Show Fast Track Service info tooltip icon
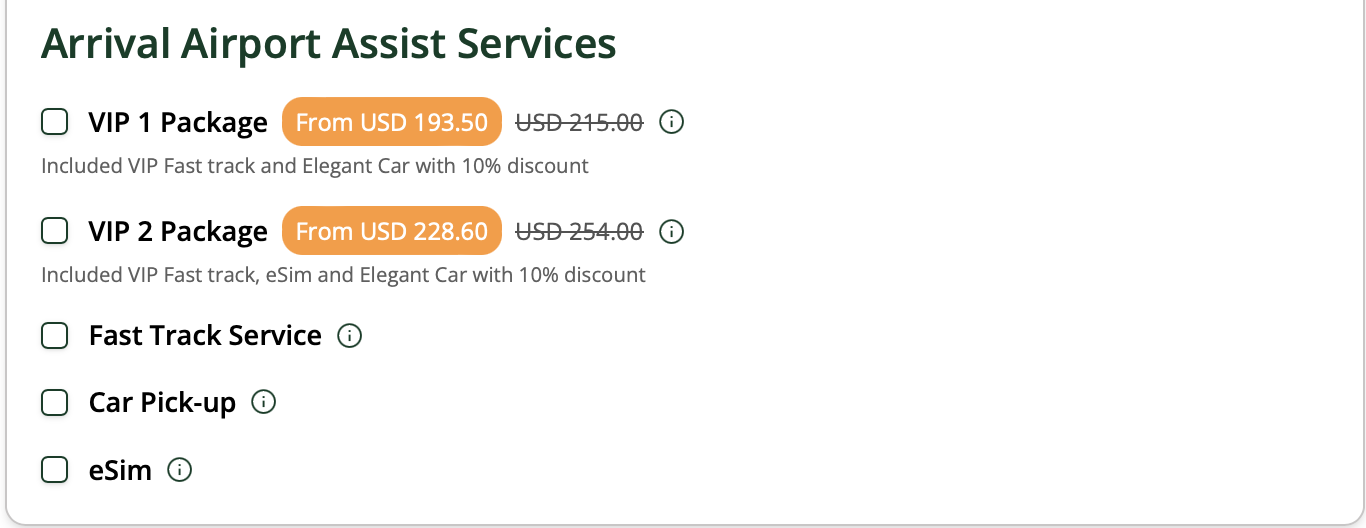 click(349, 336)
